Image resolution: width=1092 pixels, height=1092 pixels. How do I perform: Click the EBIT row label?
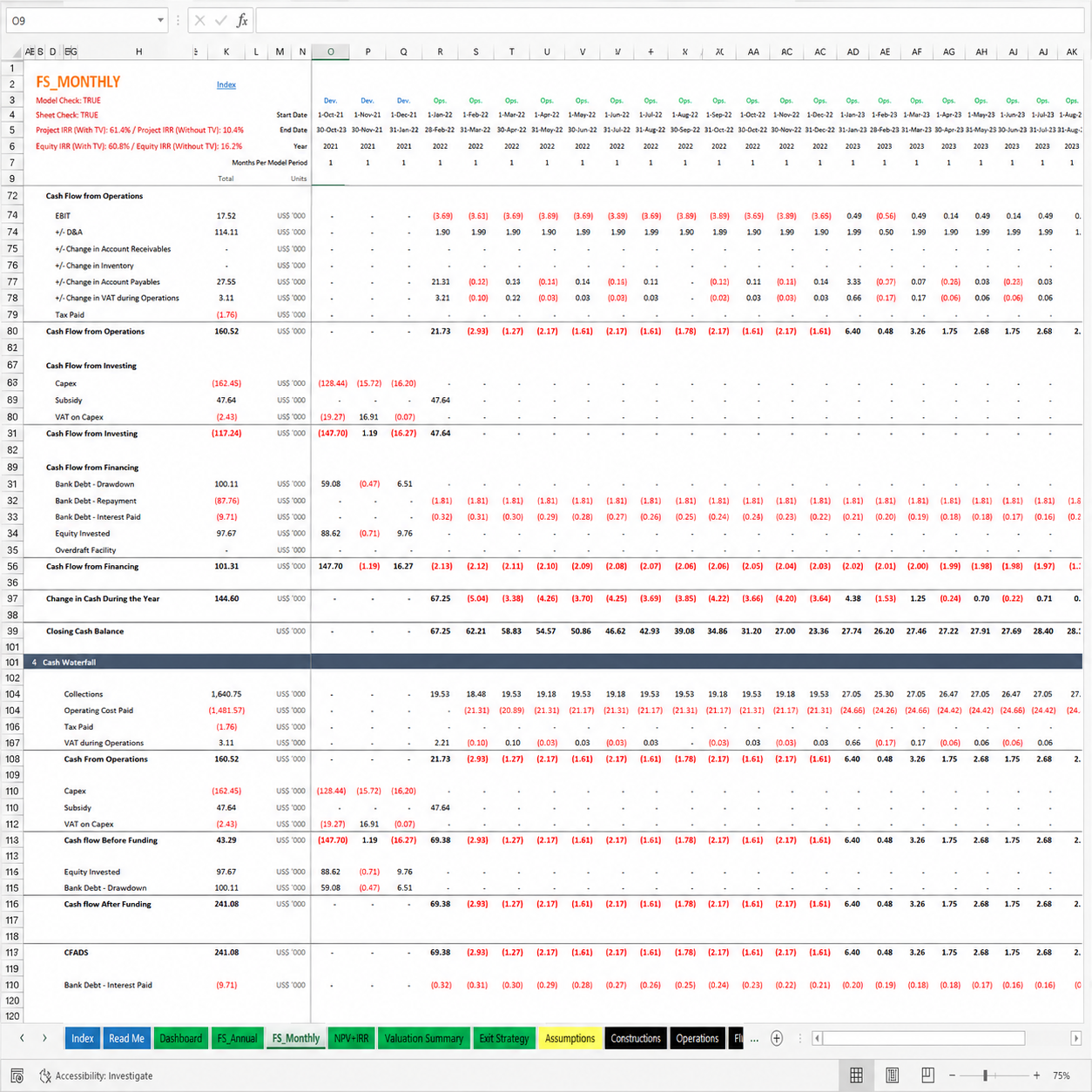[63, 215]
